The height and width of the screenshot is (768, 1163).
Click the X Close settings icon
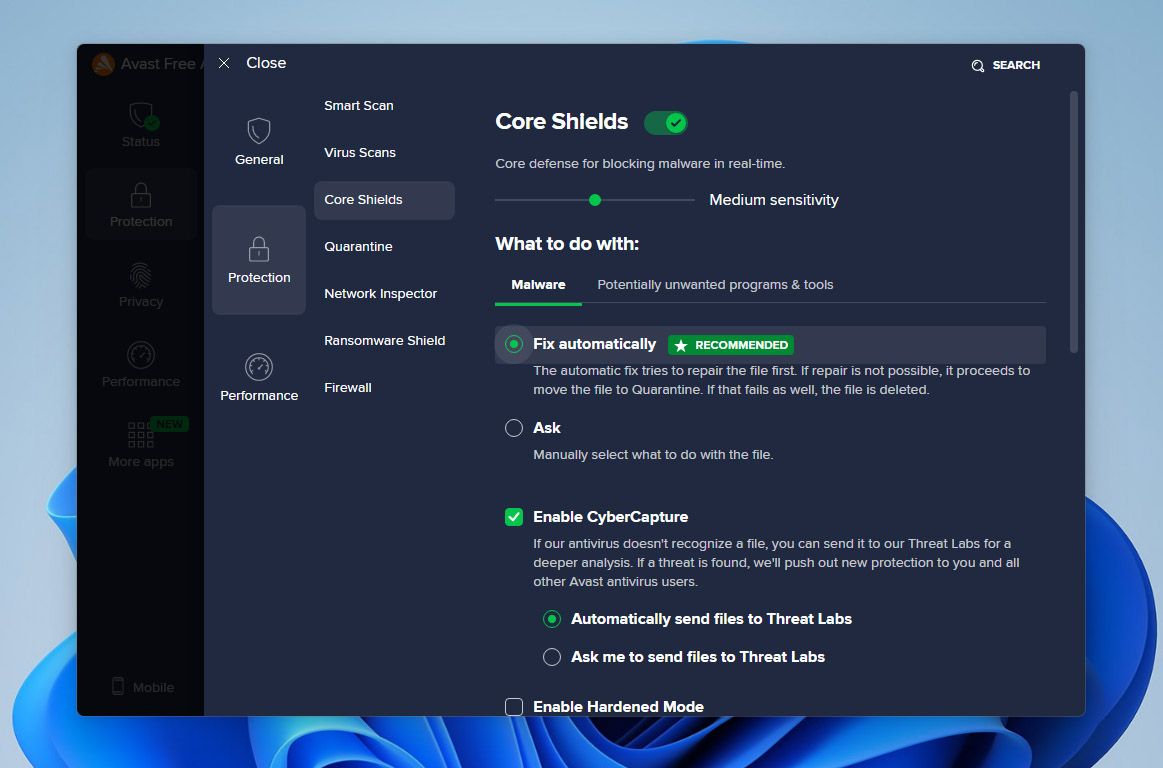[x=224, y=63]
